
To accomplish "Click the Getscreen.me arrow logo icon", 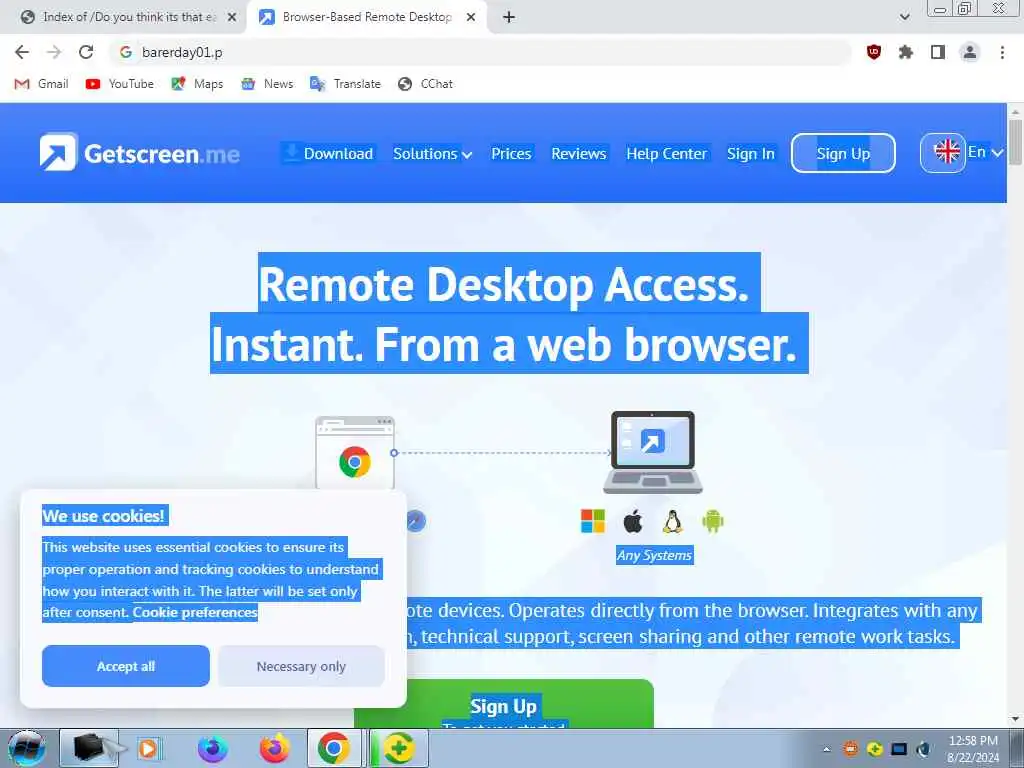I will (58, 152).
